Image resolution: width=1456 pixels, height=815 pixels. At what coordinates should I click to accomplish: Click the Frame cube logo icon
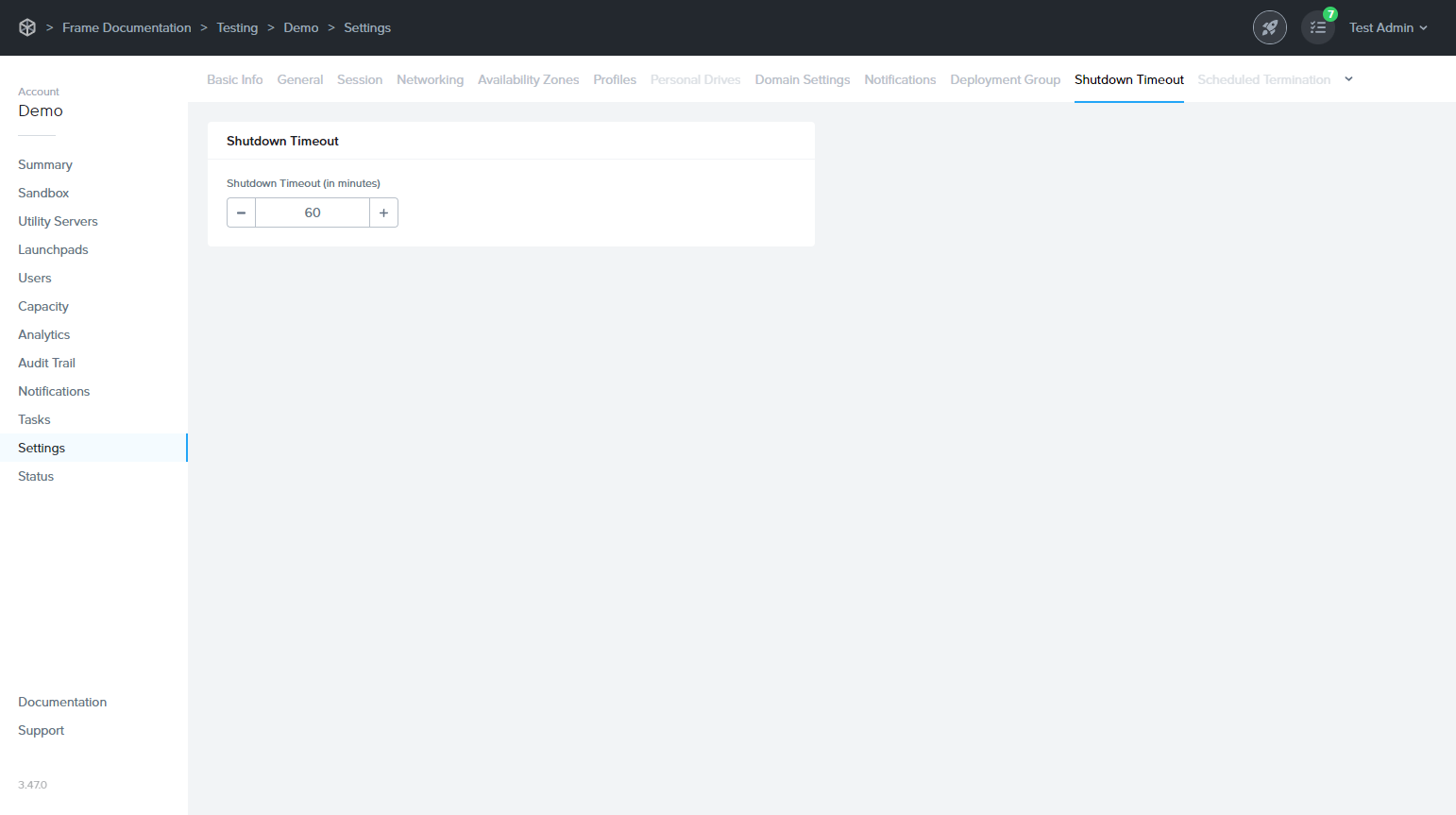pos(27,27)
